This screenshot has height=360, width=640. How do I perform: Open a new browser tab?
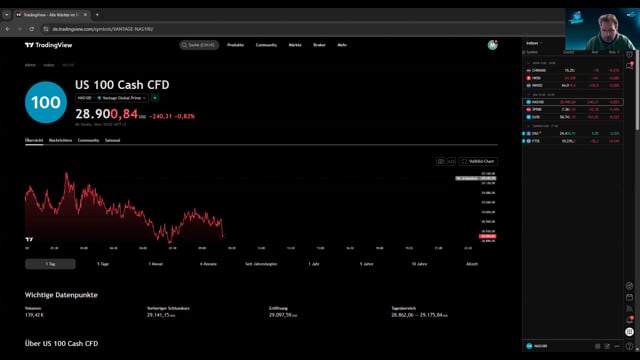[x=97, y=15]
